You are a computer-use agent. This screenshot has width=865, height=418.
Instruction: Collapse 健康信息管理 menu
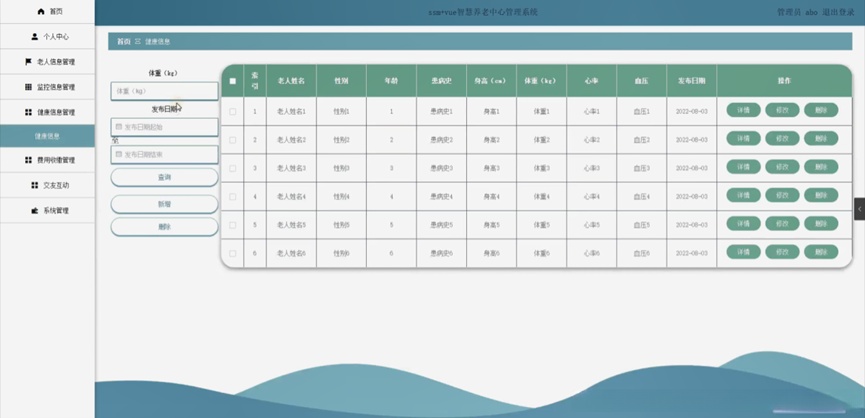pos(47,112)
